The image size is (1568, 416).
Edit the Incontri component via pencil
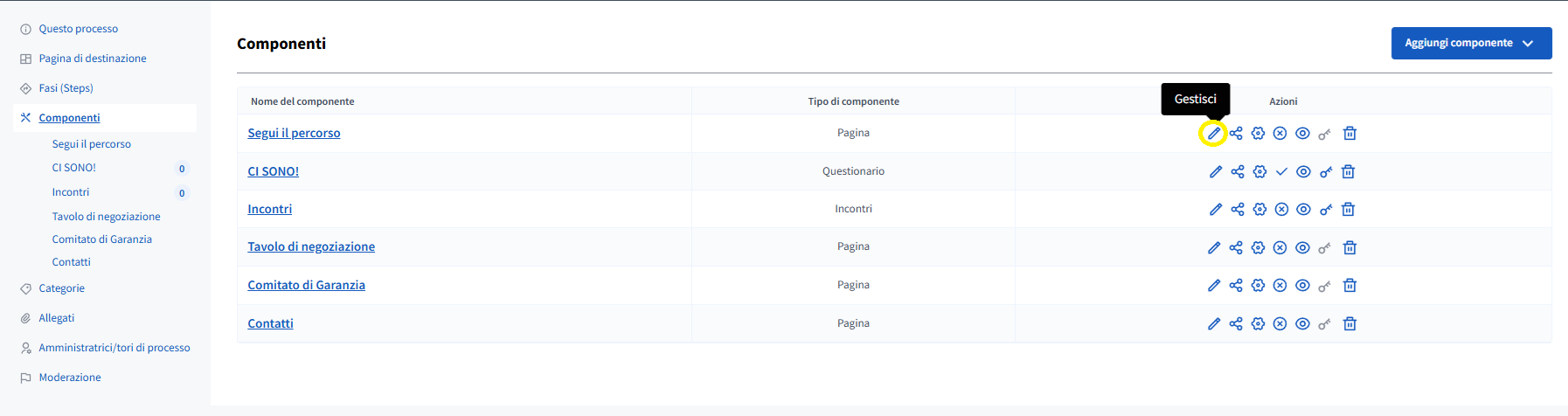click(x=1215, y=210)
